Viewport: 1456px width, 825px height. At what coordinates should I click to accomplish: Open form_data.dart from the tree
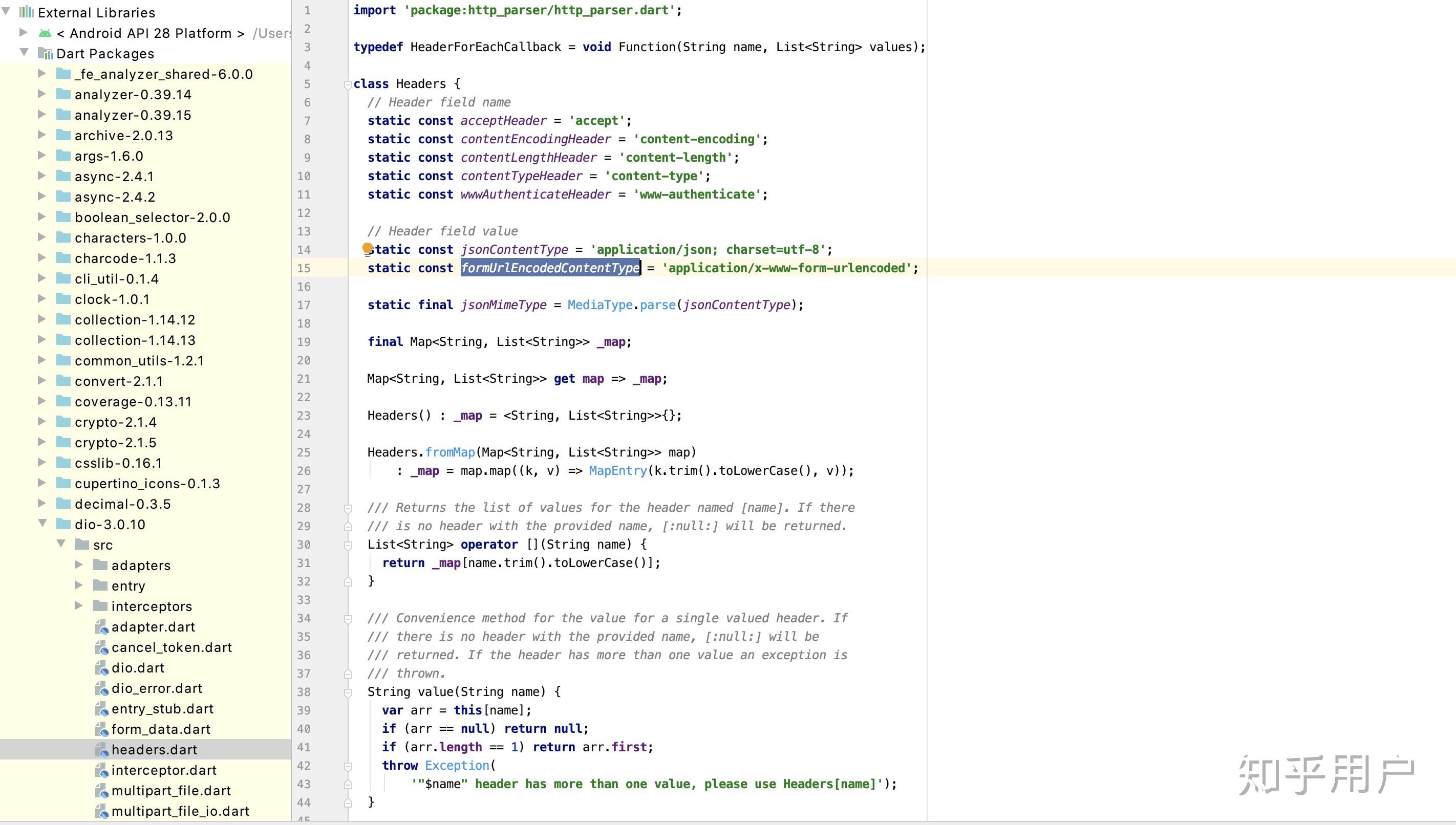pyautogui.click(x=160, y=729)
